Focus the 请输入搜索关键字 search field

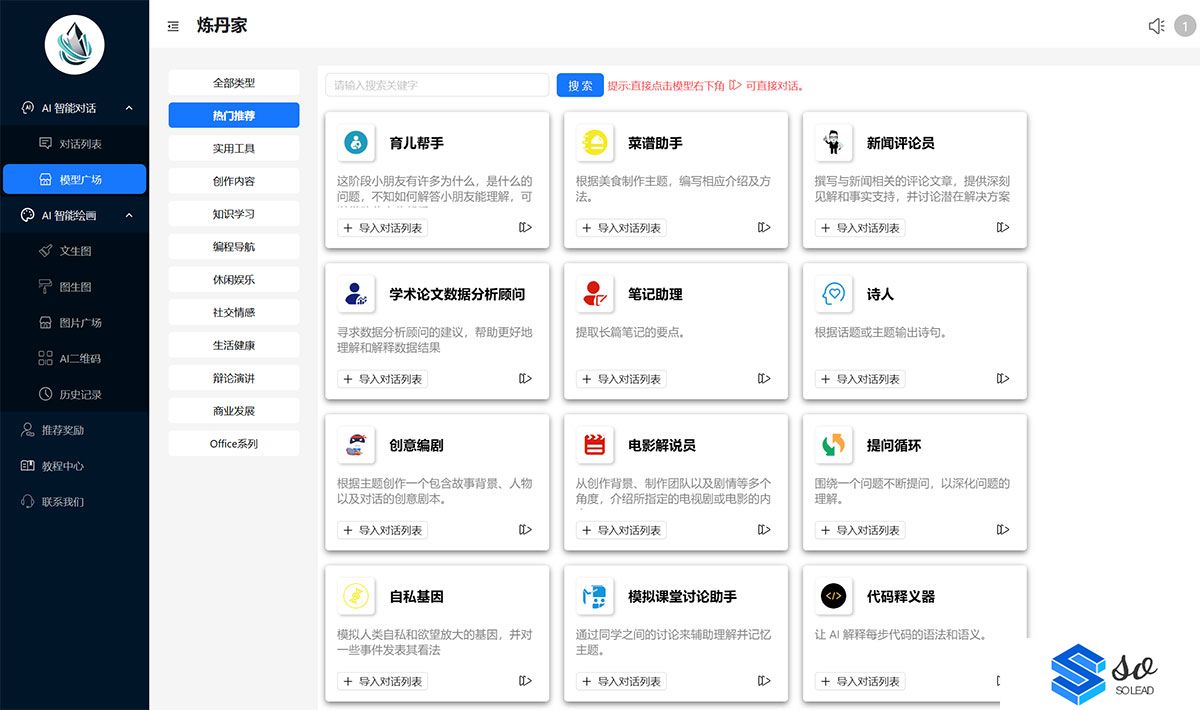437,85
